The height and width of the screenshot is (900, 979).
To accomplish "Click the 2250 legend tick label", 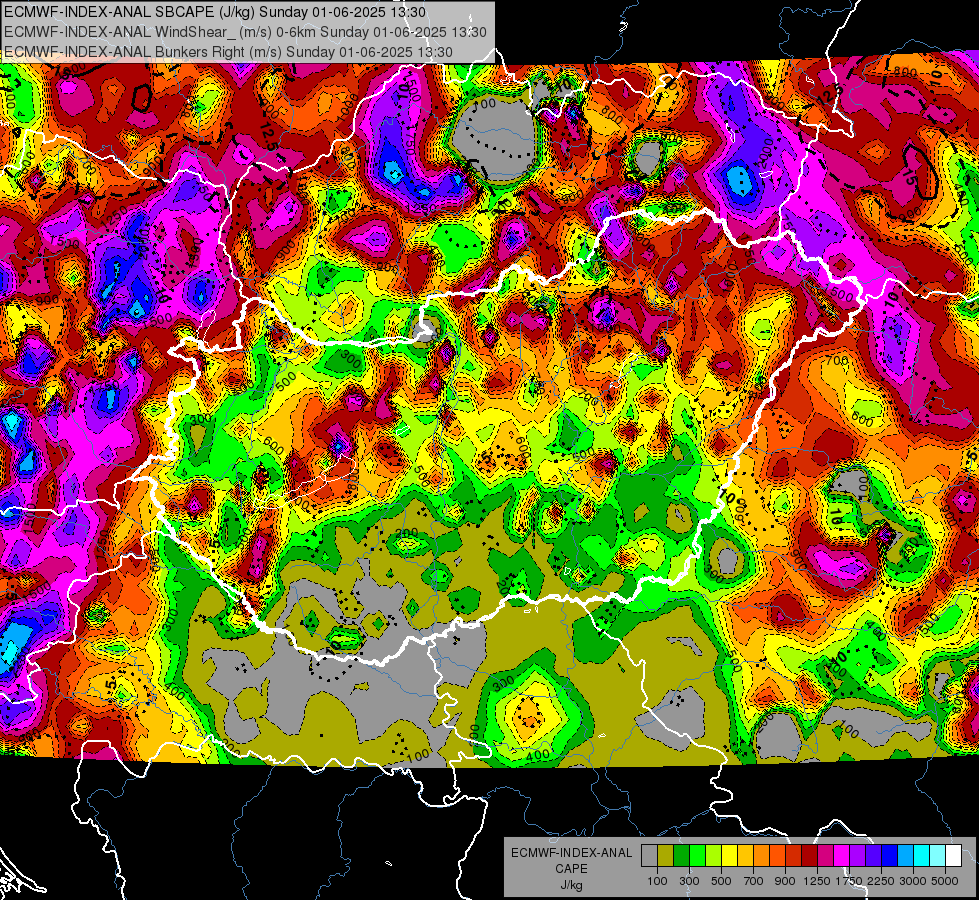I will click(x=881, y=881).
